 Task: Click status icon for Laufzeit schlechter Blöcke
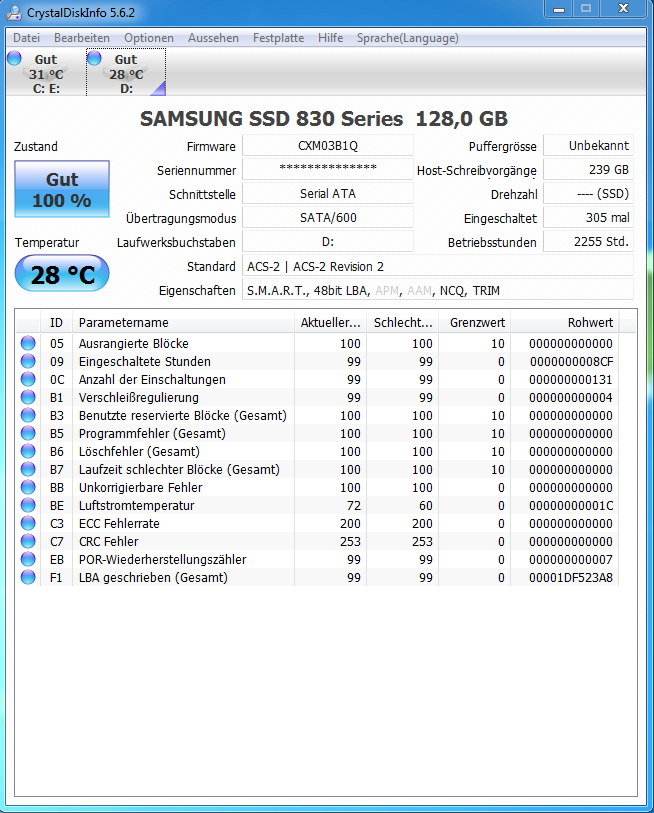(28, 469)
